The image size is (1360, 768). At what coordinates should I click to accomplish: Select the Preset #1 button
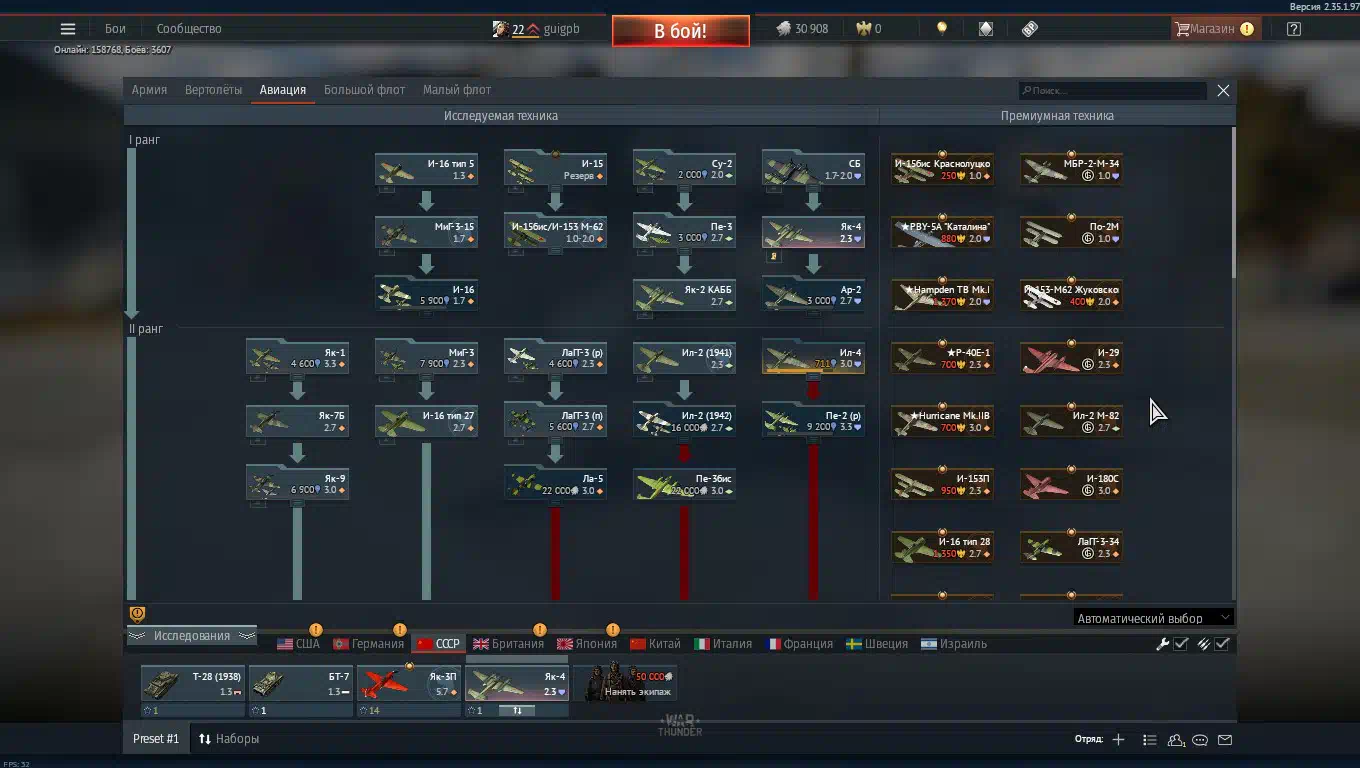tap(156, 739)
